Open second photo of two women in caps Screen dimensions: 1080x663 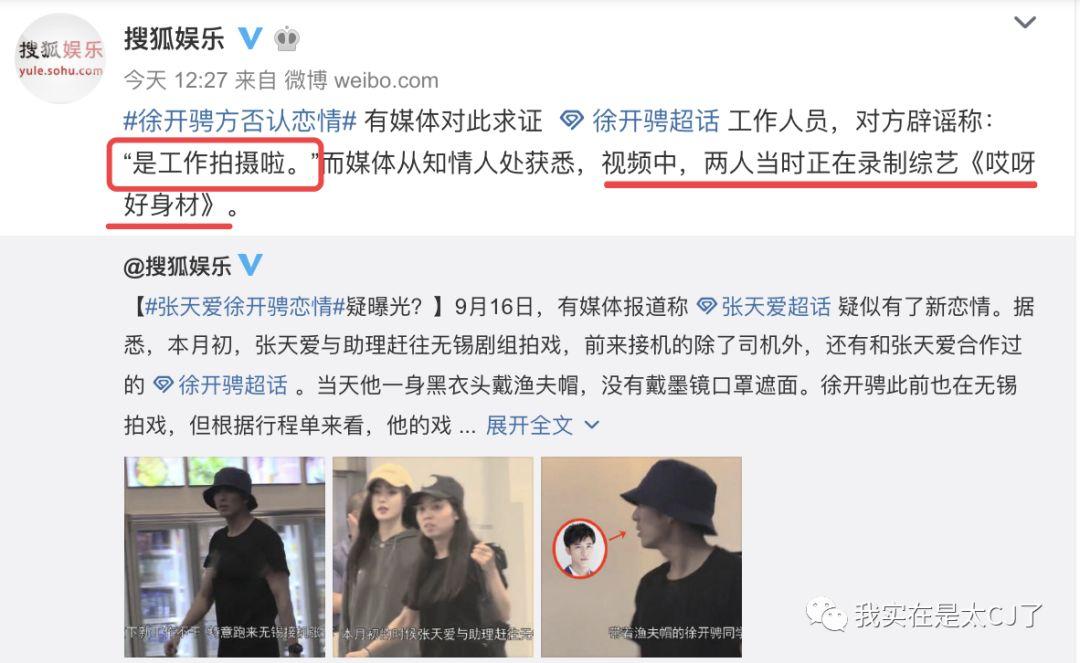[x=433, y=556]
